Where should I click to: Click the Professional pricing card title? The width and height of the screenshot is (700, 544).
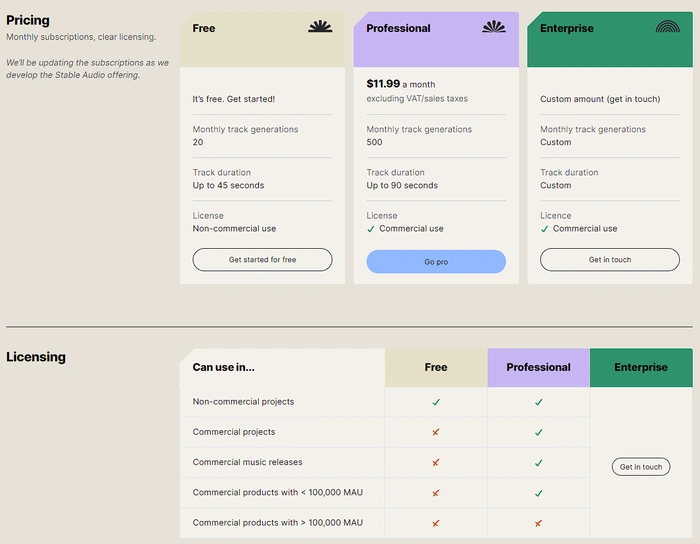coord(398,28)
